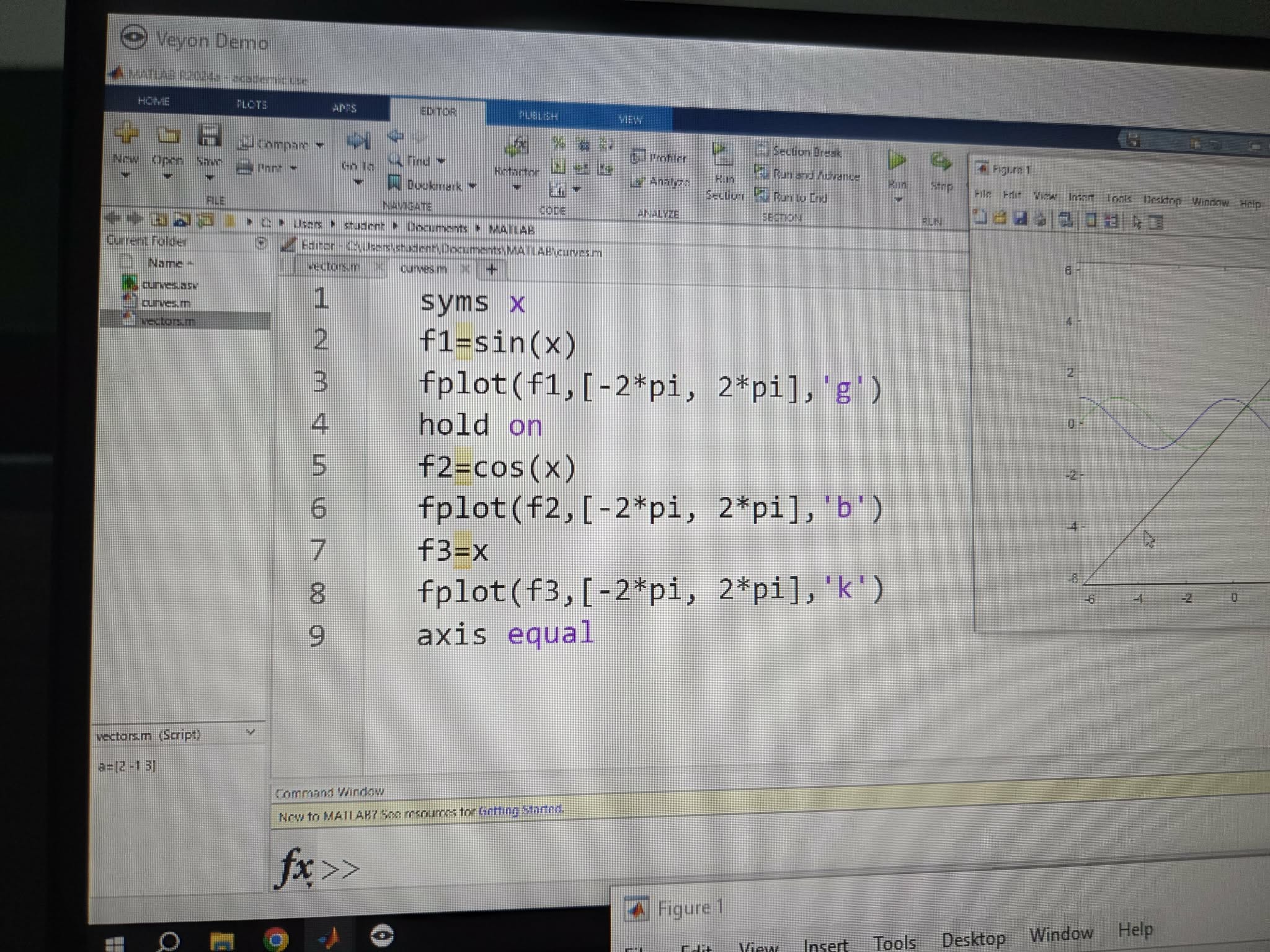1270x952 pixels.
Task: Click the Print icon in the File group
Action: (x=246, y=167)
